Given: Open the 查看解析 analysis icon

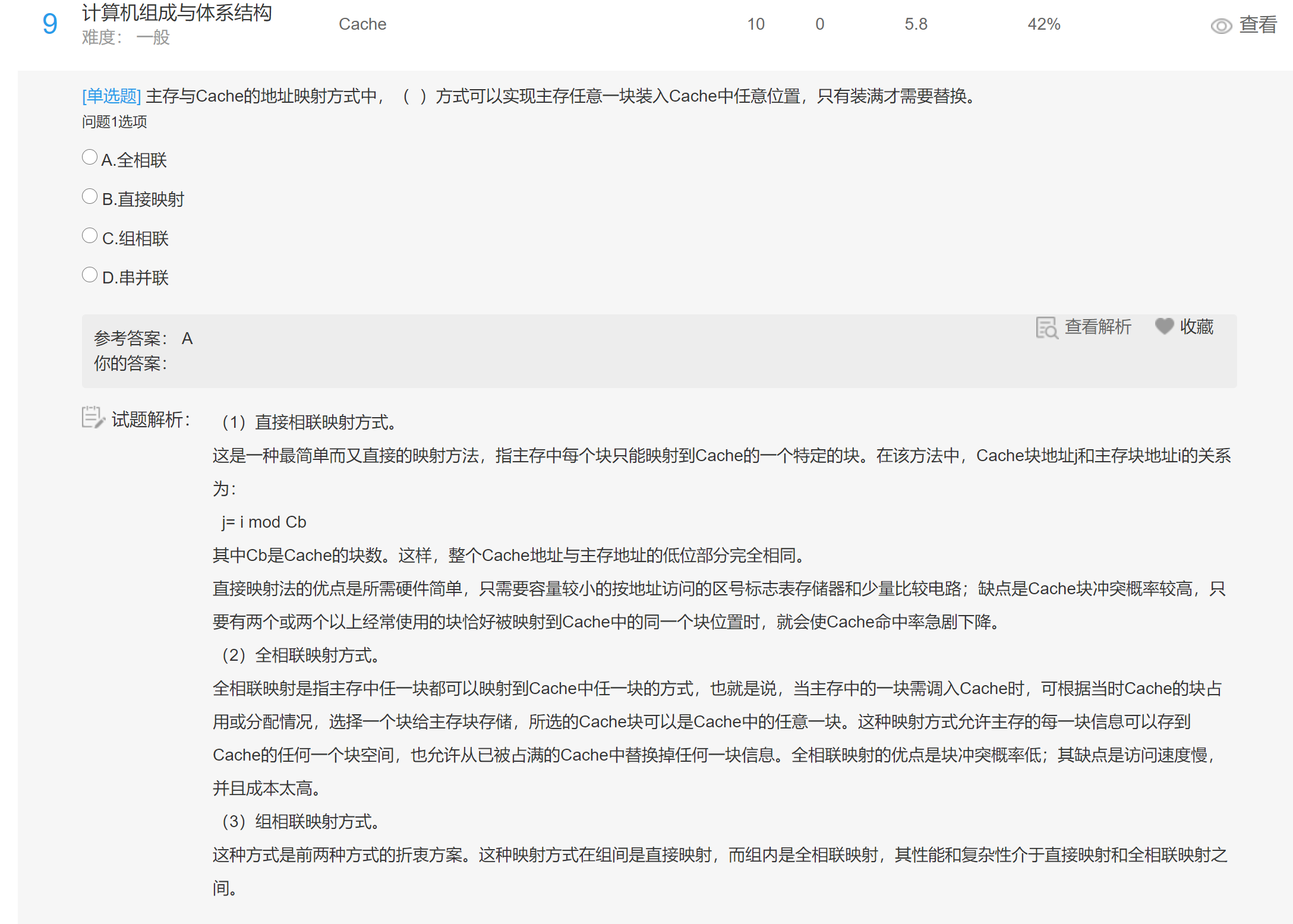Looking at the screenshot, I should click(x=1047, y=327).
